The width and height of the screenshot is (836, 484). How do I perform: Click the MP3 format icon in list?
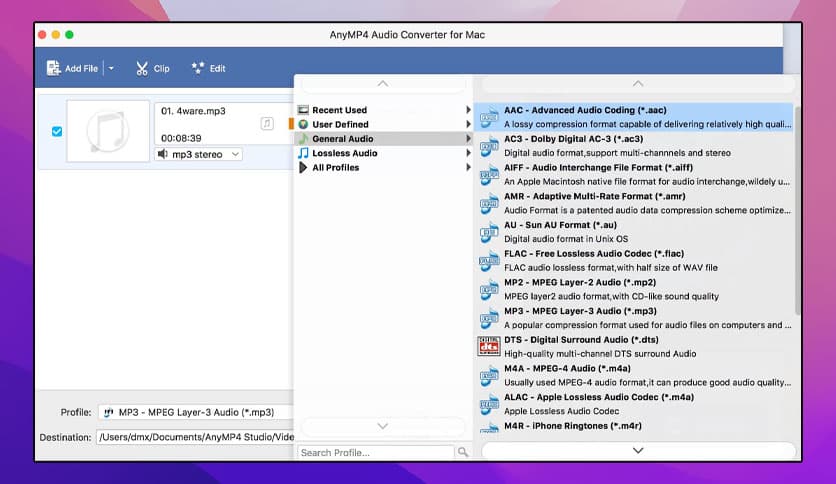click(488, 319)
